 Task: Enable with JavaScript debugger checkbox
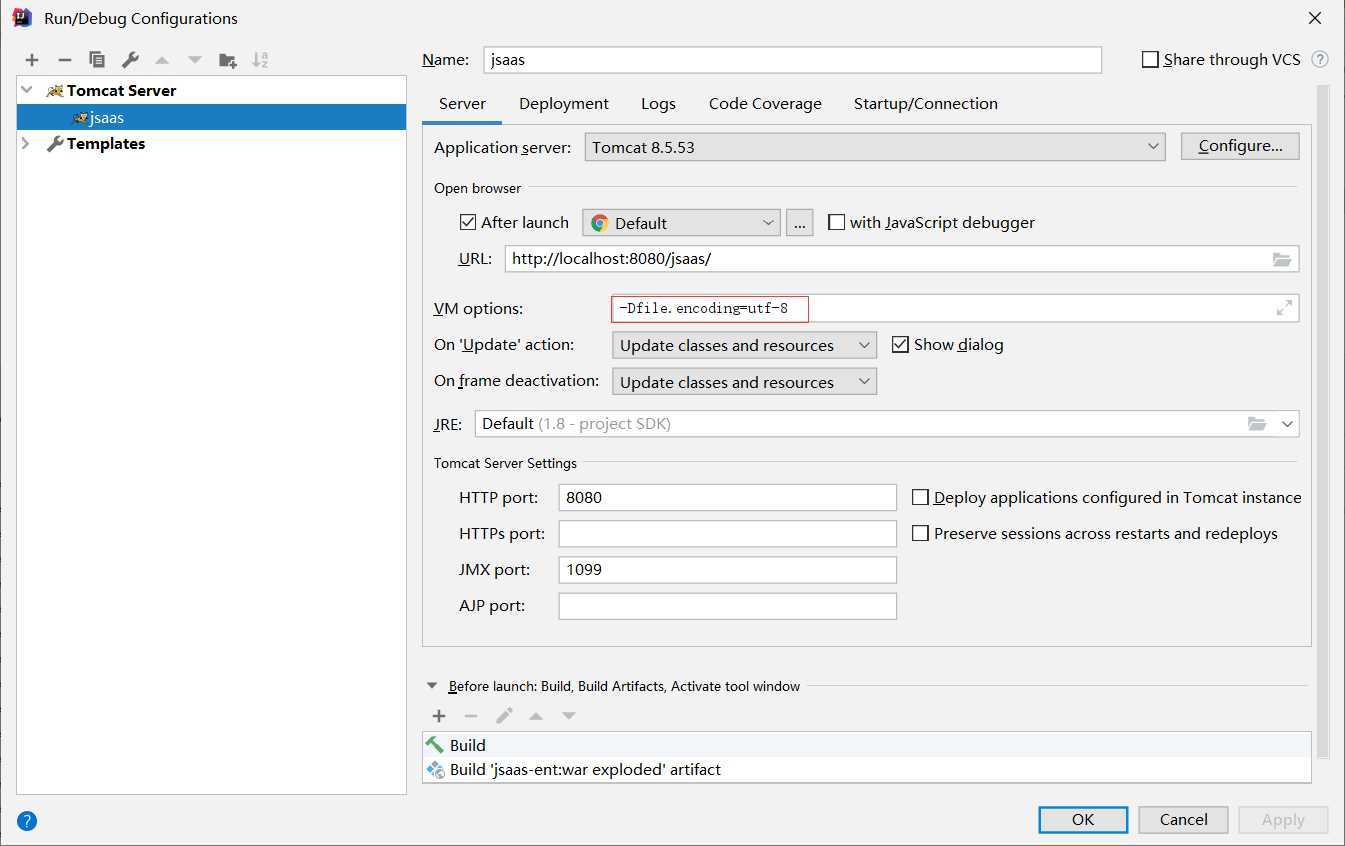836,222
